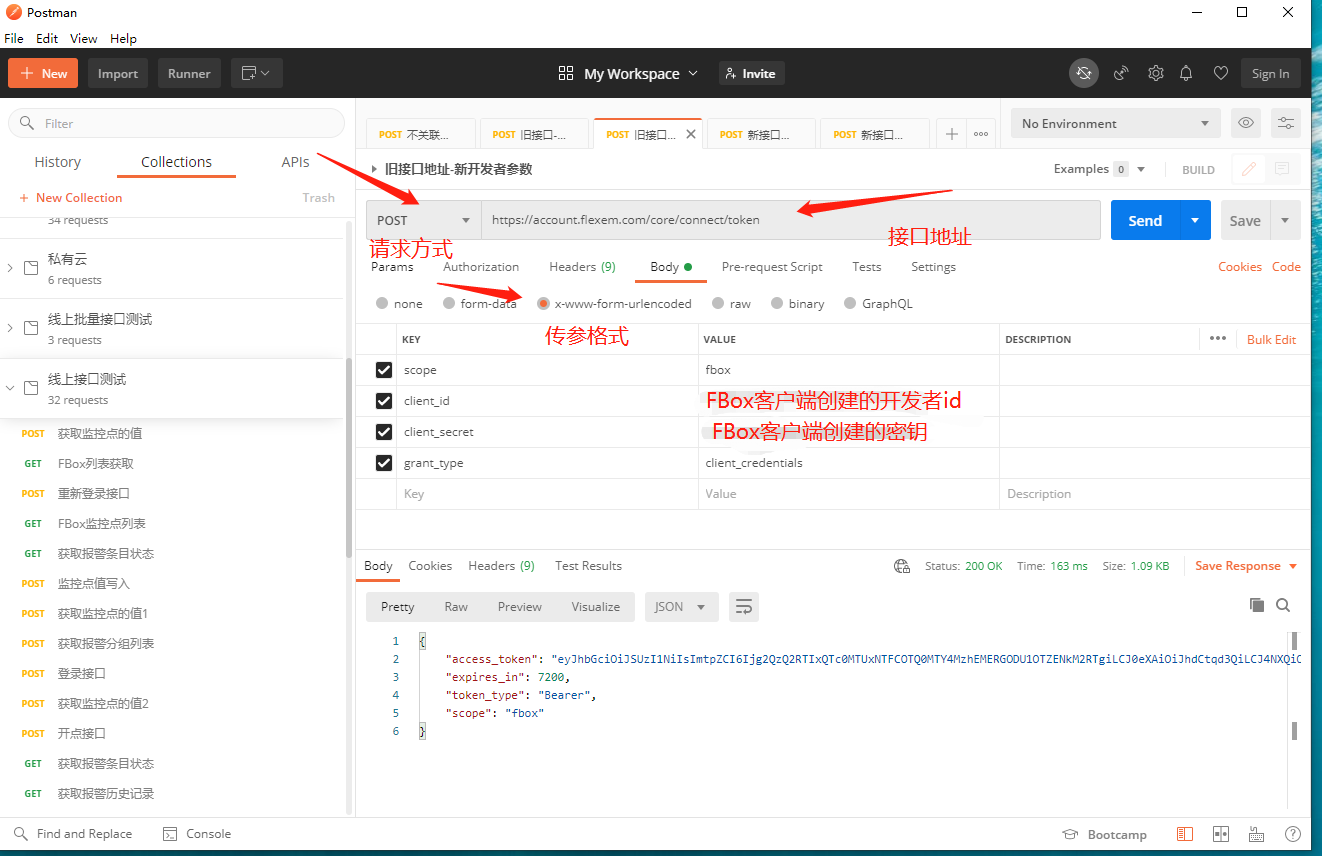The width and height of the screenshot is (1322, 856).
Task: Uncheck the client_secret parameter checkbox
Action: click(x=384, y=432)
